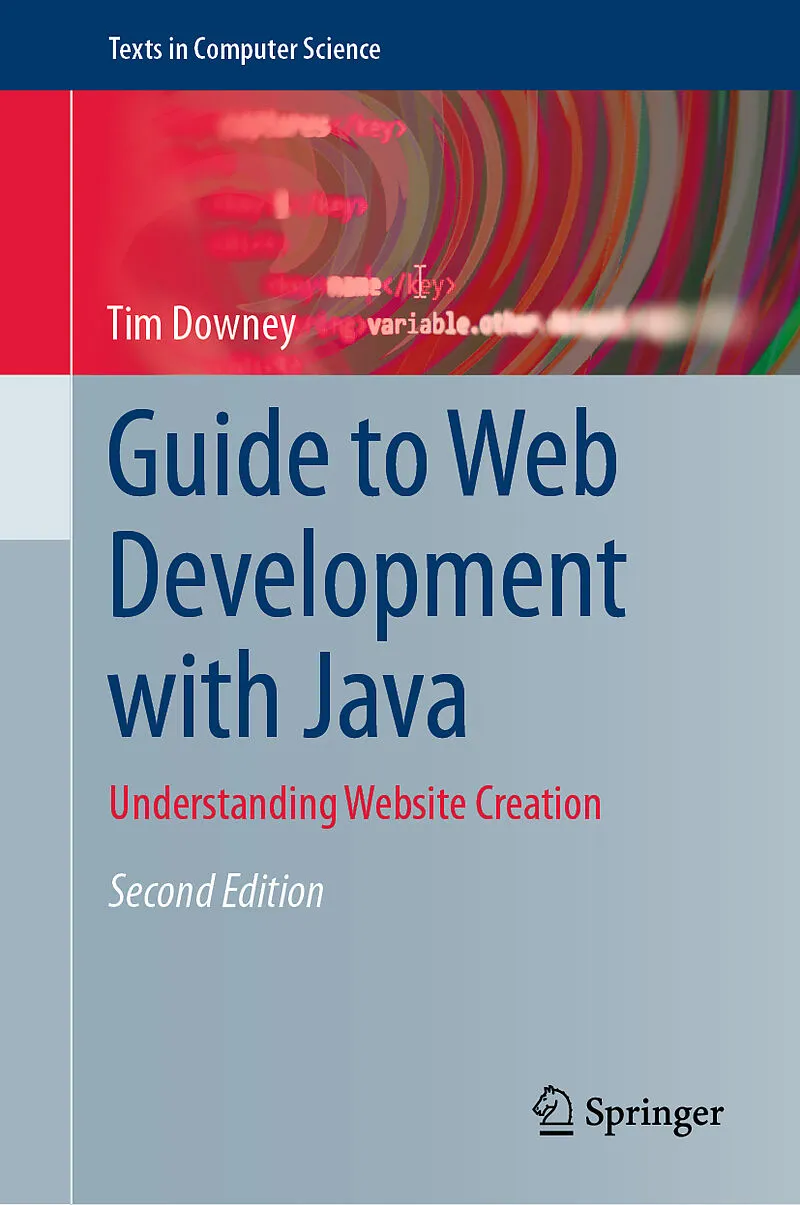The image size is (800, 1205).
Task: Click the word "Understanding" in the subtitle
Action: point(222,804)
